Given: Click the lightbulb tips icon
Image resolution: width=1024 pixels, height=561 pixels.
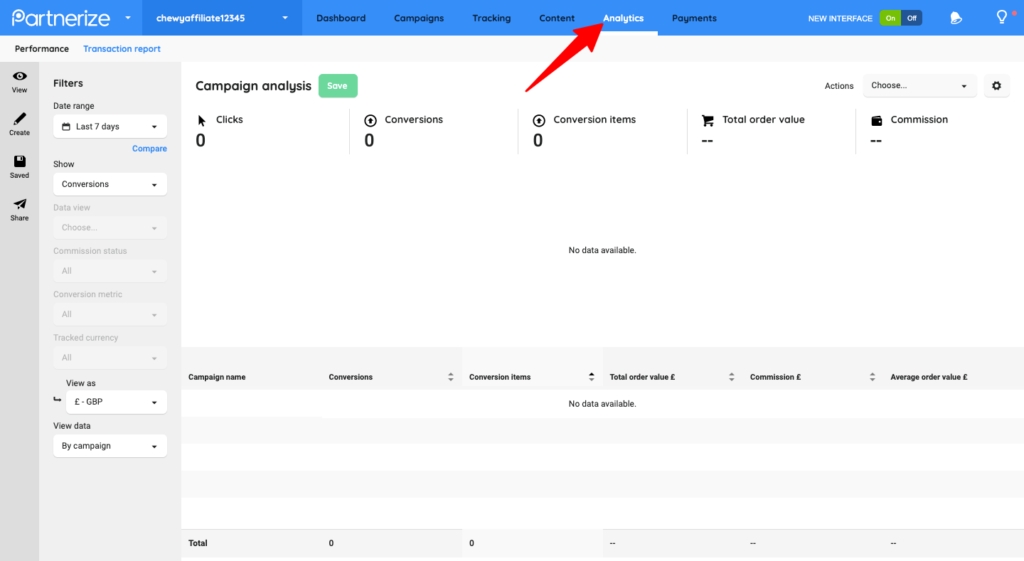Looking at the screenshot, I should (x=1001, y=18).
